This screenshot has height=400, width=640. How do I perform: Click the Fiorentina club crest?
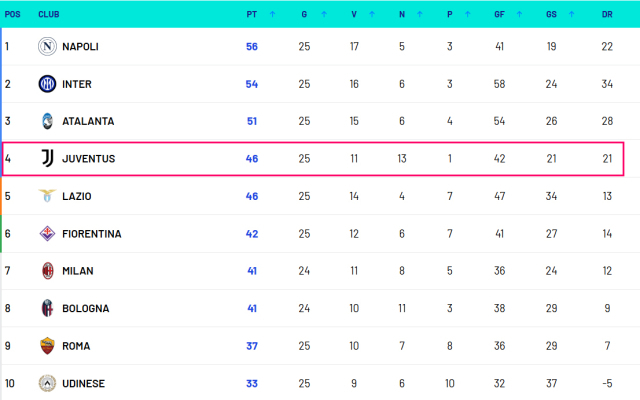tap(47, 233)
